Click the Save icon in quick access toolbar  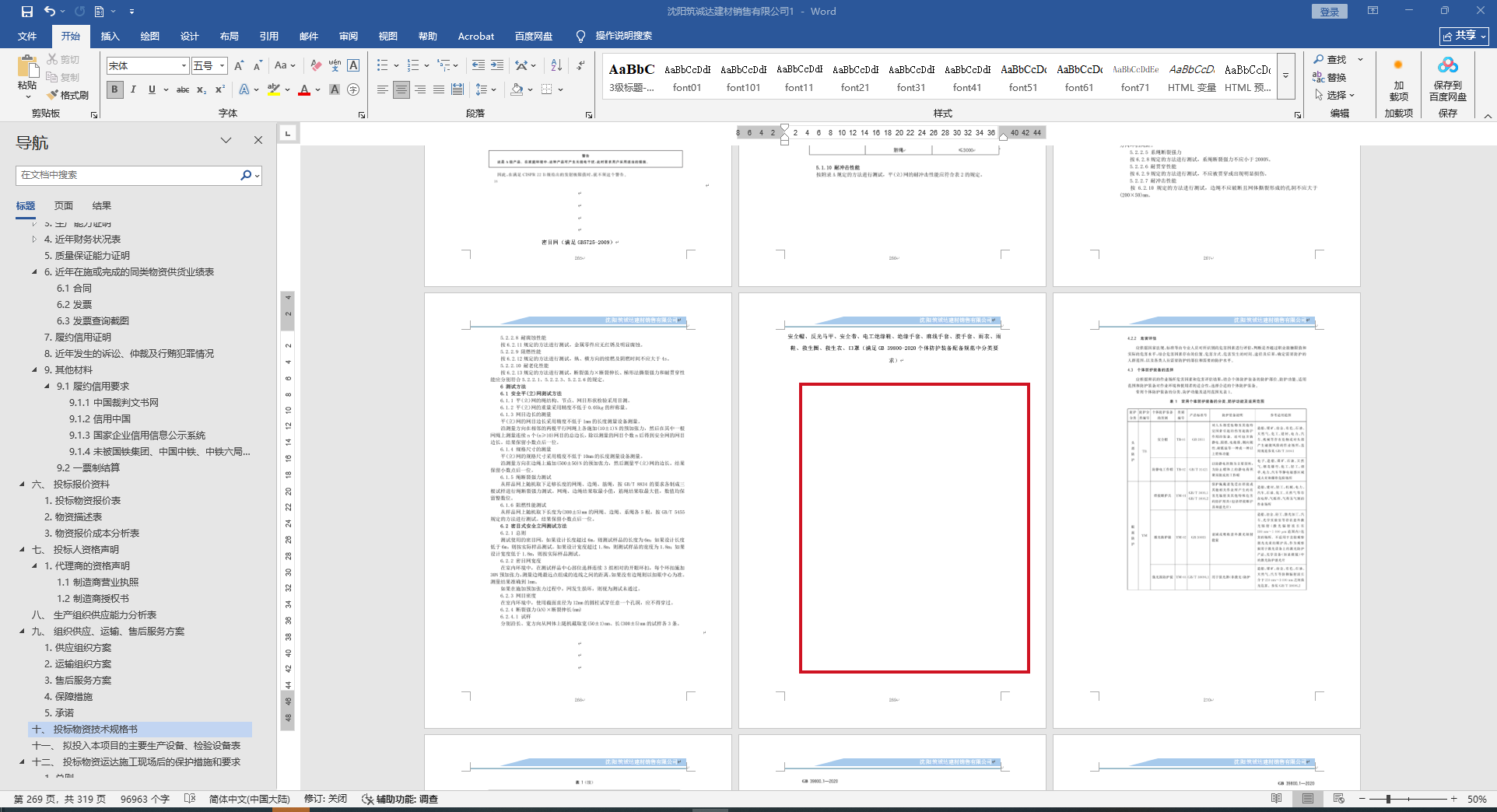click(x=27, y=12)
